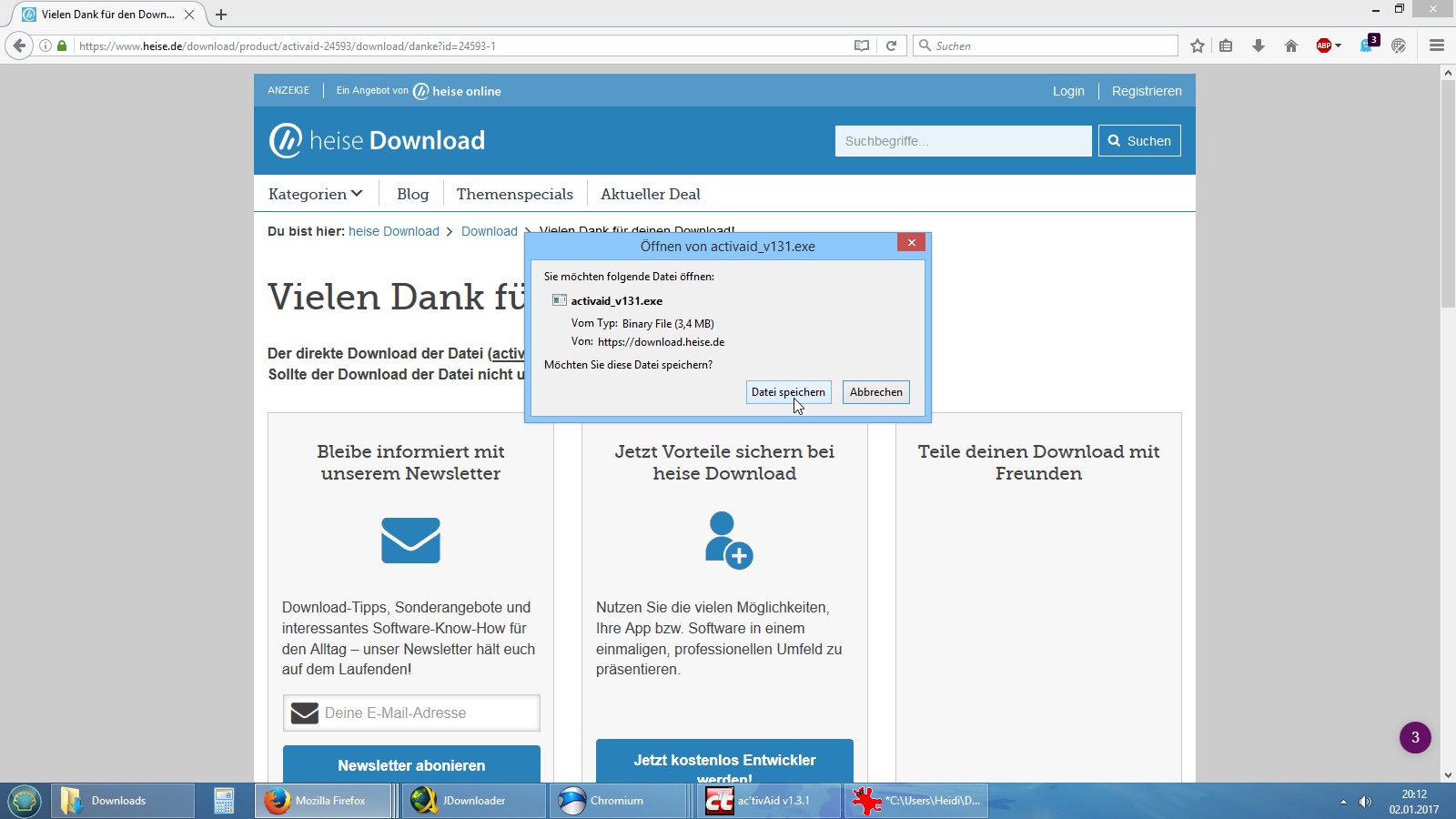Open the Themenspecials menu item
The width and height of the screenshot is (1456, 819).
tap(515, 194)
